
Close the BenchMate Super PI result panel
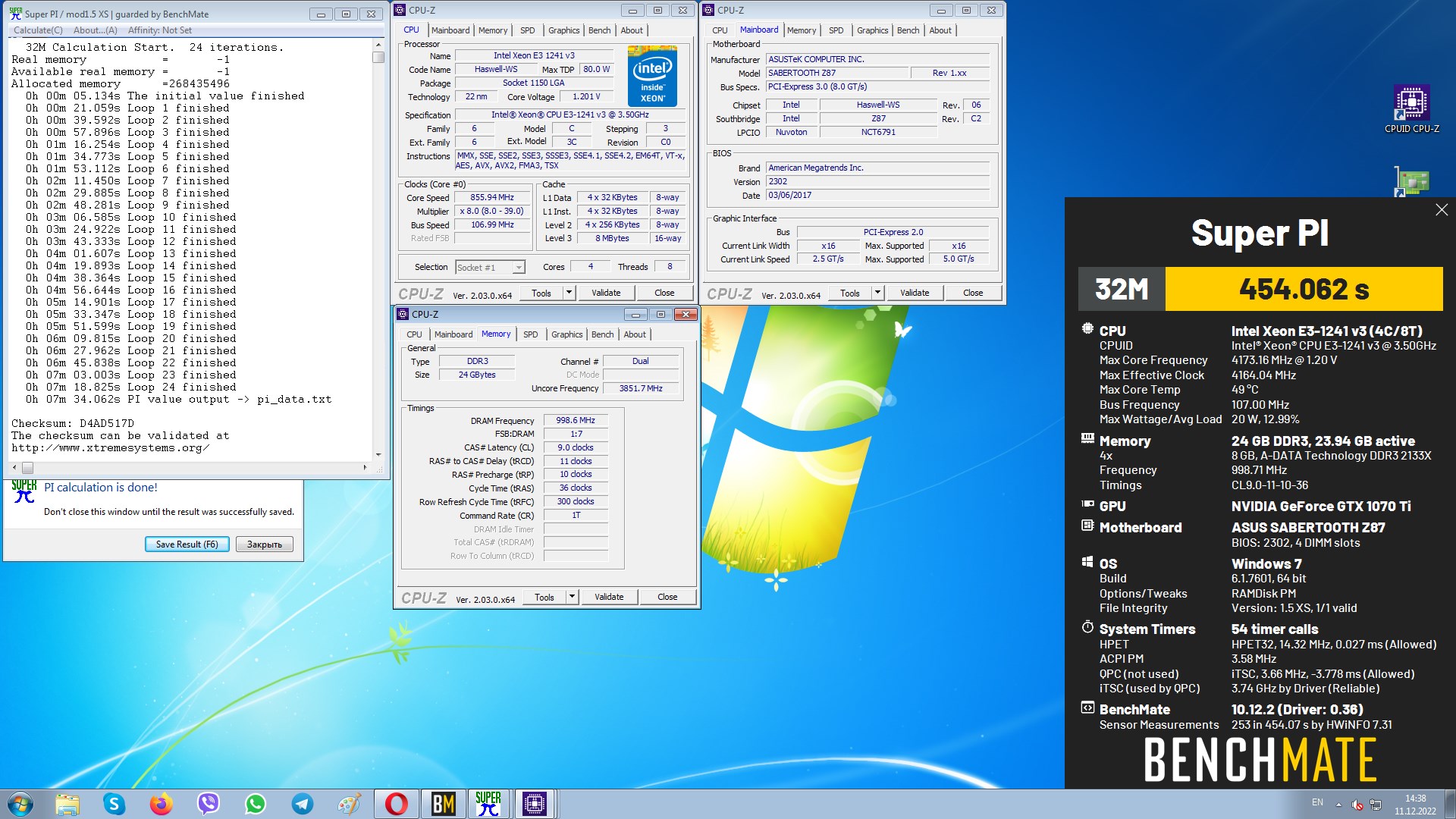(1442, 210)
